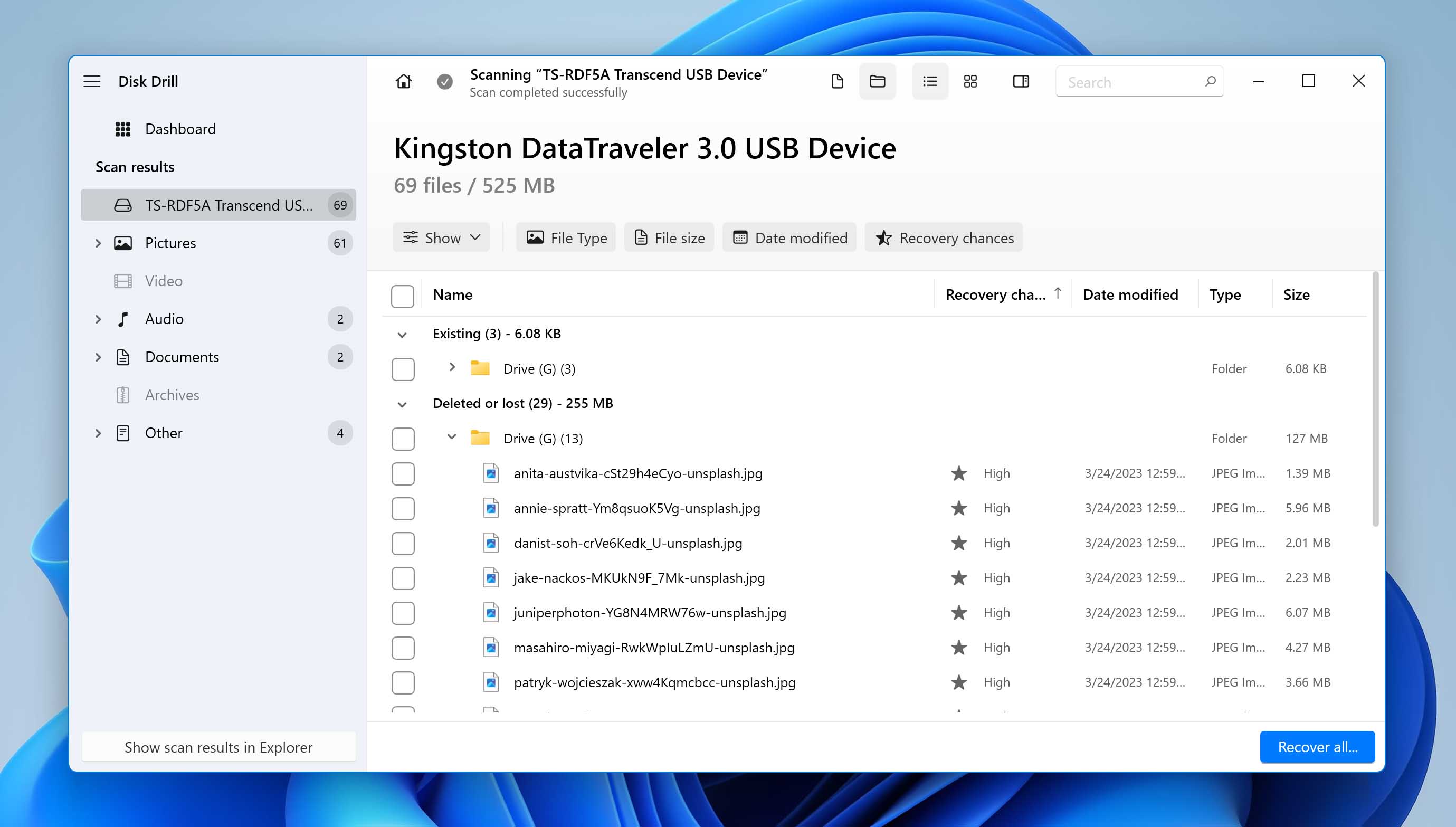Go to home via the house icon

(403, 81)
